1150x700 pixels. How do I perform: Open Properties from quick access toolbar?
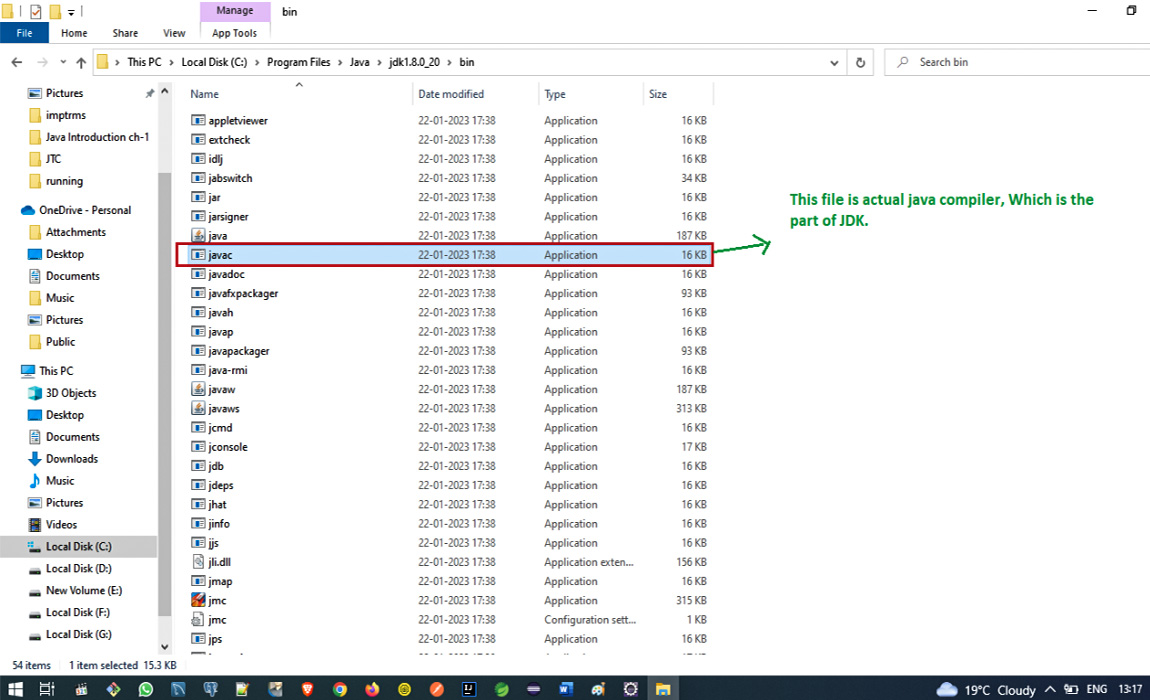tap(36, 11)
